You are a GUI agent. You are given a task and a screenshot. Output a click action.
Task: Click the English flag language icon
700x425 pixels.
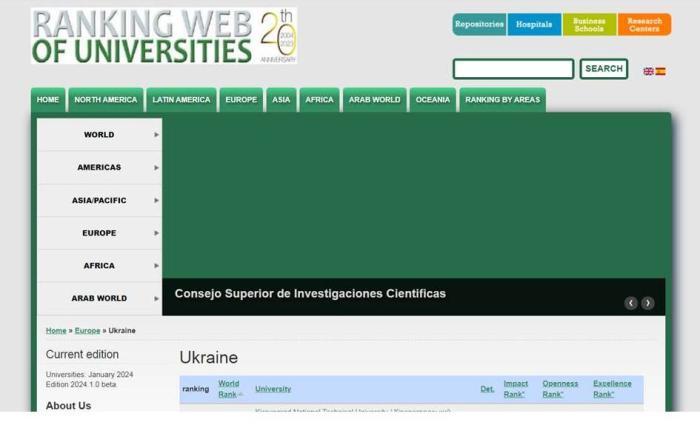tap(648, 71)
